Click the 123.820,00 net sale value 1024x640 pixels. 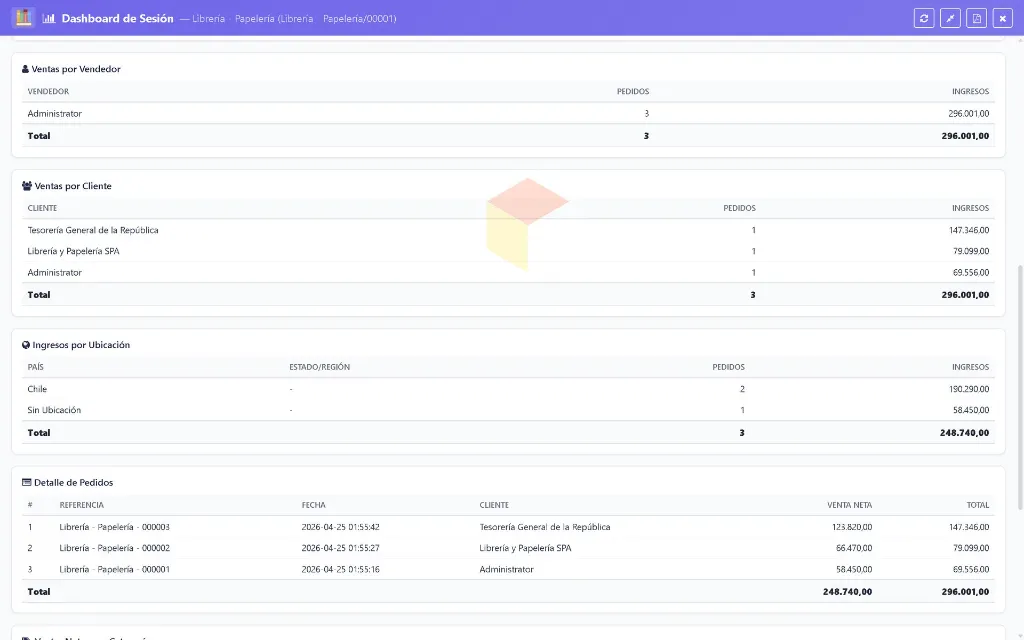[x=852, y=527]
